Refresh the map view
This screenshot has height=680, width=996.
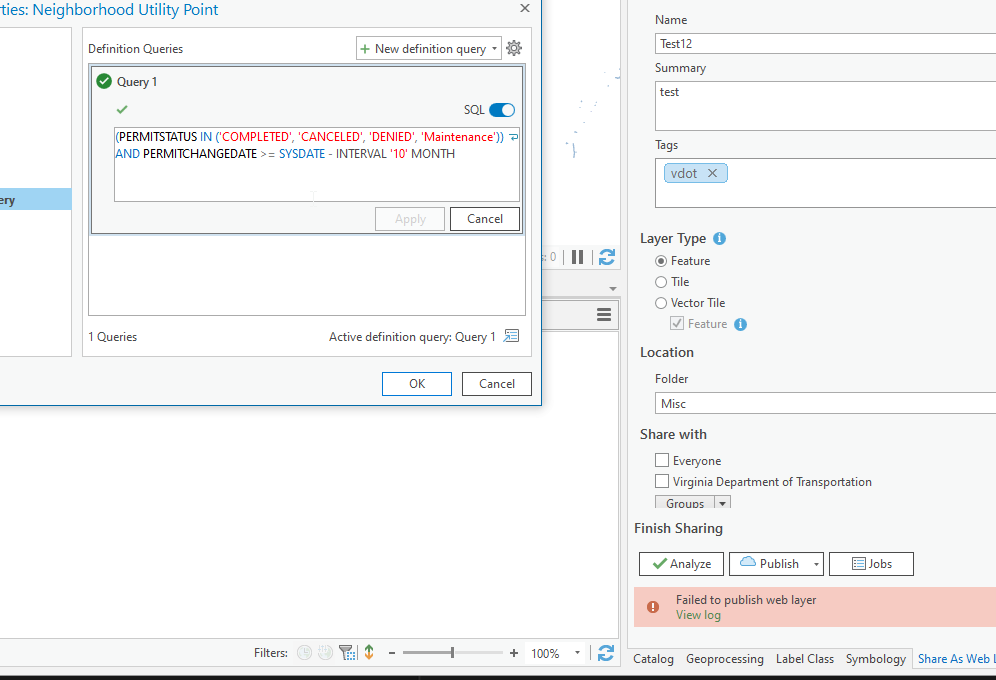(x=606, y=257)
